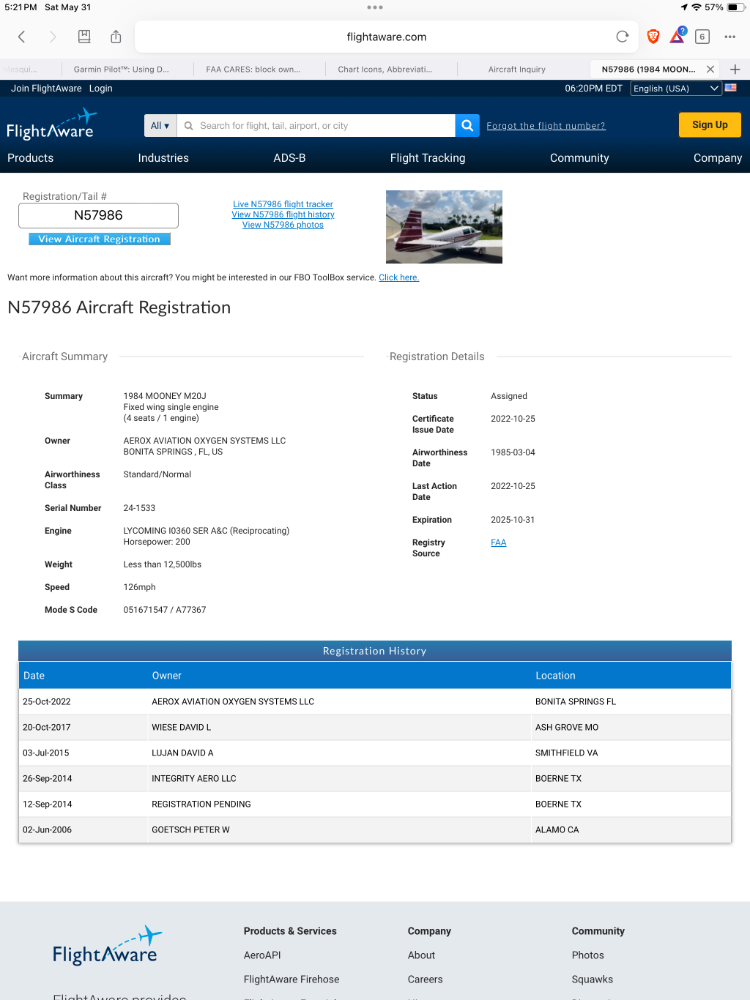Click the Photos footer link
Screen dimensions: 750x1000
click(588, 955)
